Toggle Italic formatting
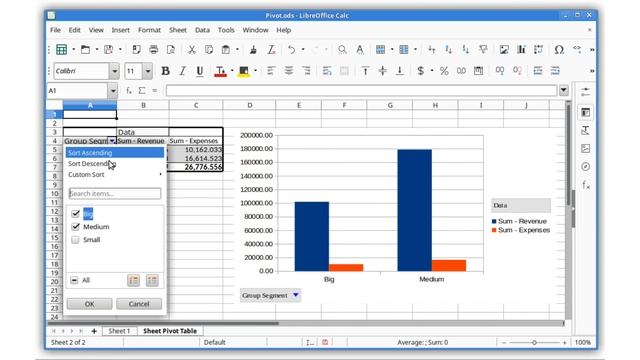Screen dimensions: 640x360 [x=182, y=71]
